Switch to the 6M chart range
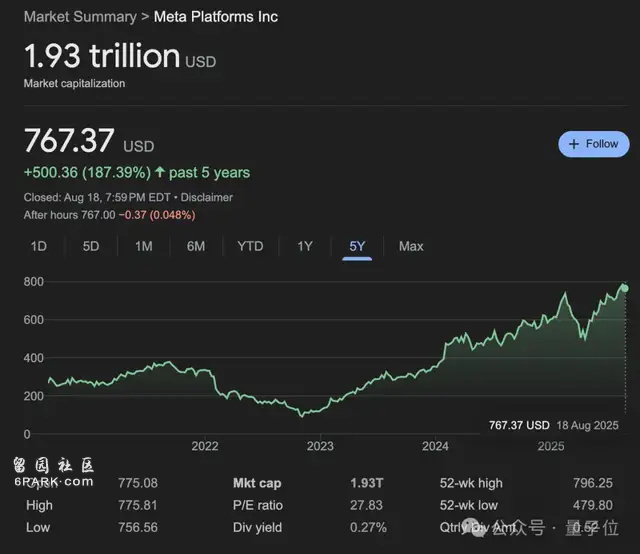Viewport: 640px width, 554px height. [196, 246]
